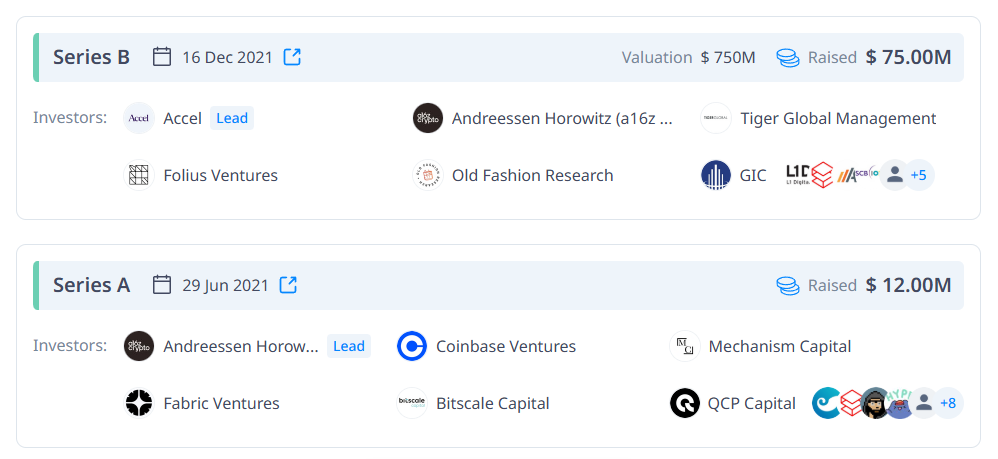Open the Andreessen Horow... link in Series A
This screenshot has height=459, width=998.
coord(241,346)
